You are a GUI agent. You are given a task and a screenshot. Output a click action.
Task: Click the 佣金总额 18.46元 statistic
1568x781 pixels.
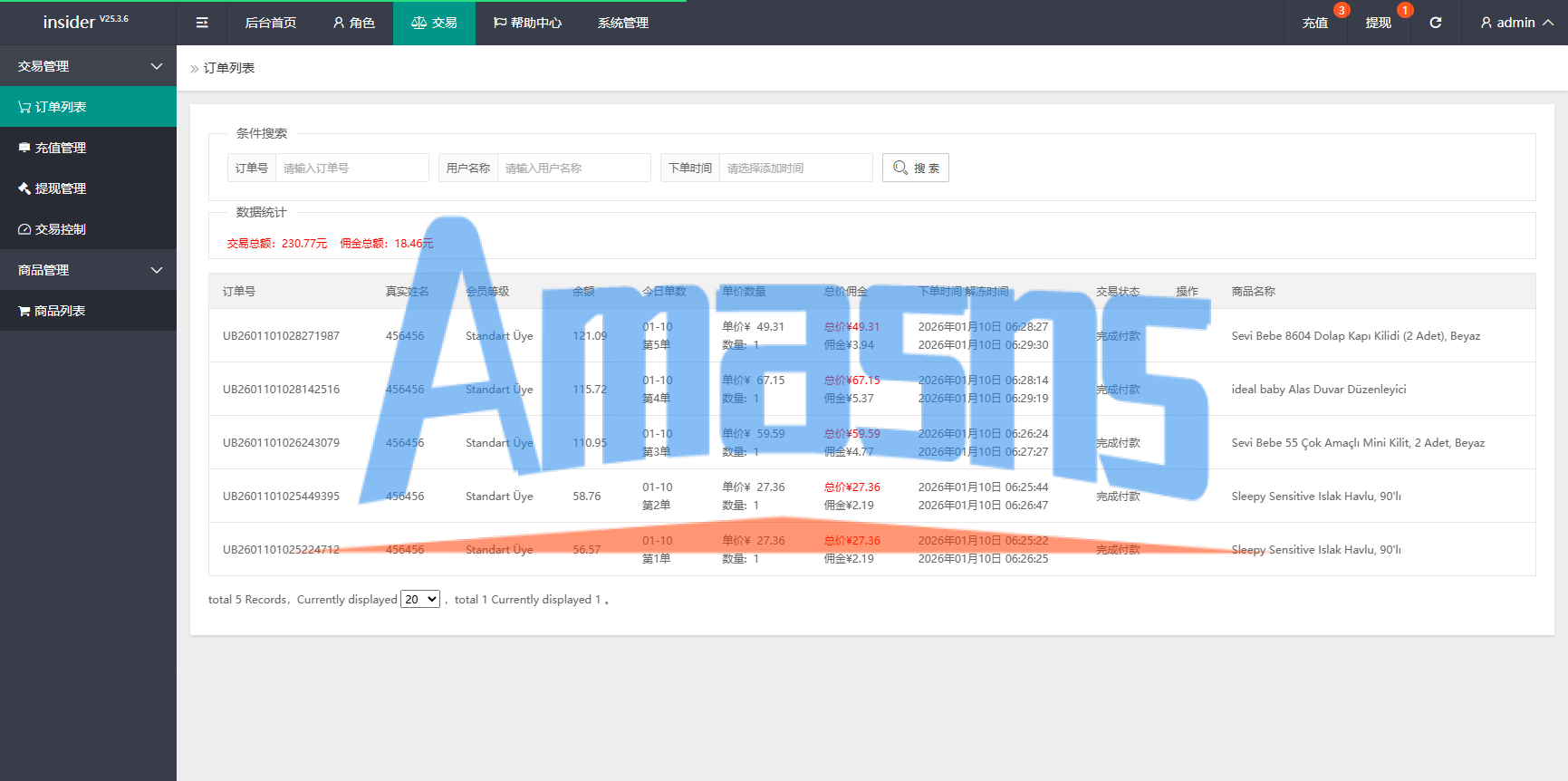pyautogui.click(x=387, y=243)
